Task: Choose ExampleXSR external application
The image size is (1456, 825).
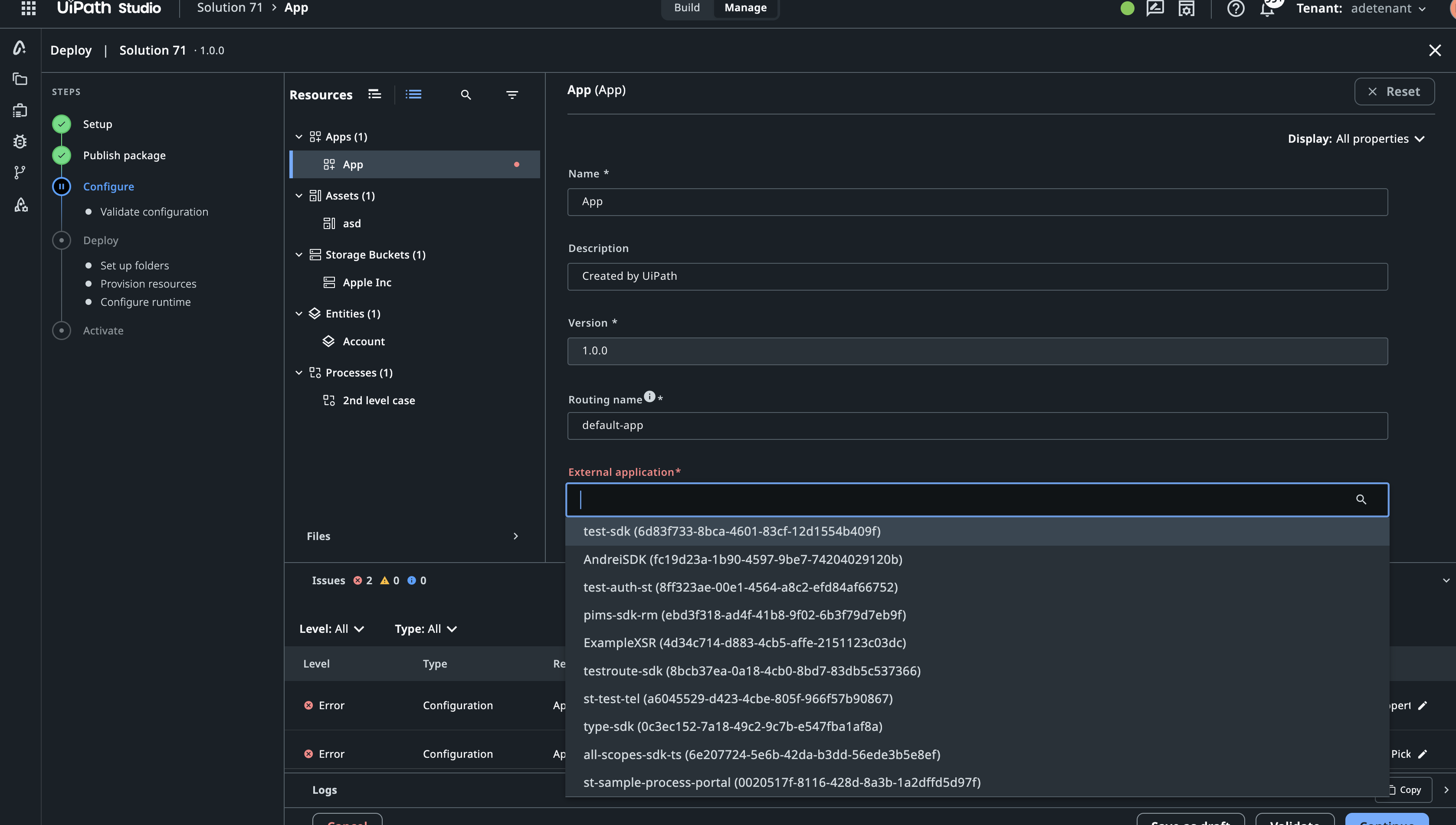Action: [977, 642]
